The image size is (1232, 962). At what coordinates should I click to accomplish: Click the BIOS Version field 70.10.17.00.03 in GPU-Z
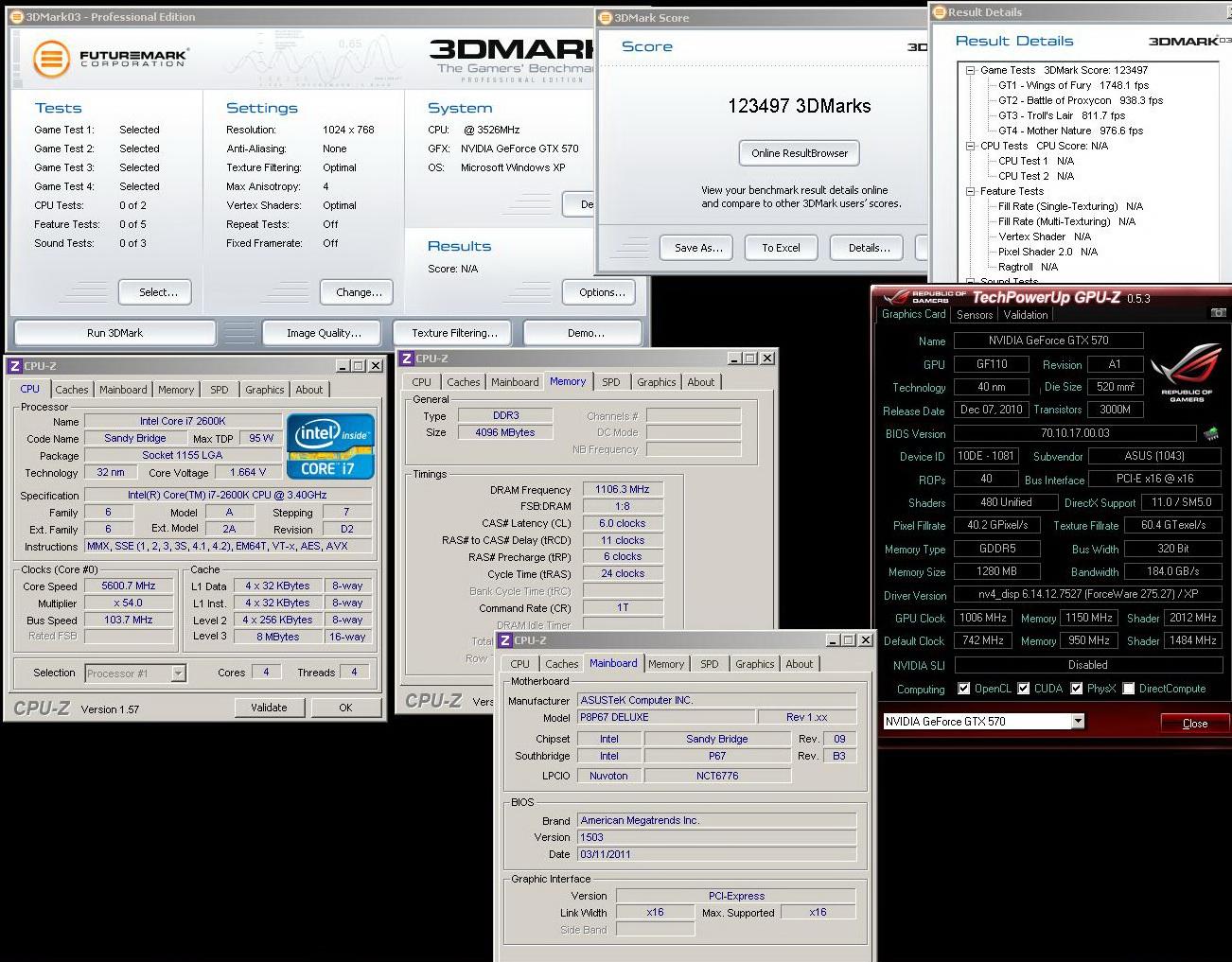pos(1075,433)
